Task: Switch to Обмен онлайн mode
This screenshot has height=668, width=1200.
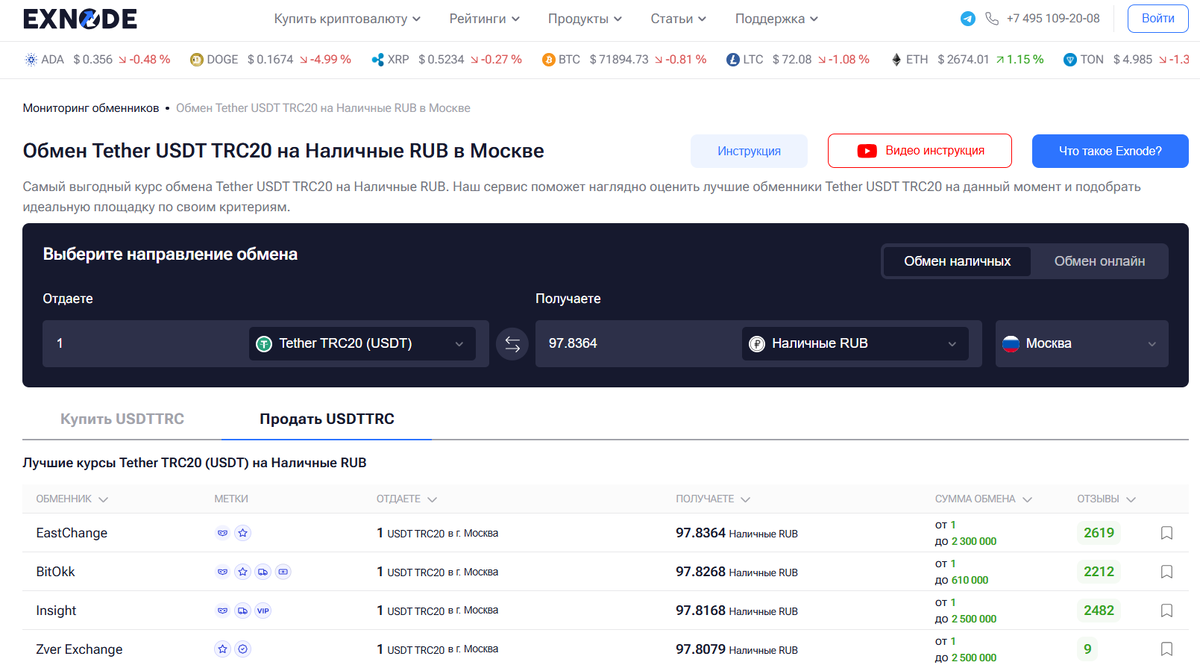Action: [1101, 261]
